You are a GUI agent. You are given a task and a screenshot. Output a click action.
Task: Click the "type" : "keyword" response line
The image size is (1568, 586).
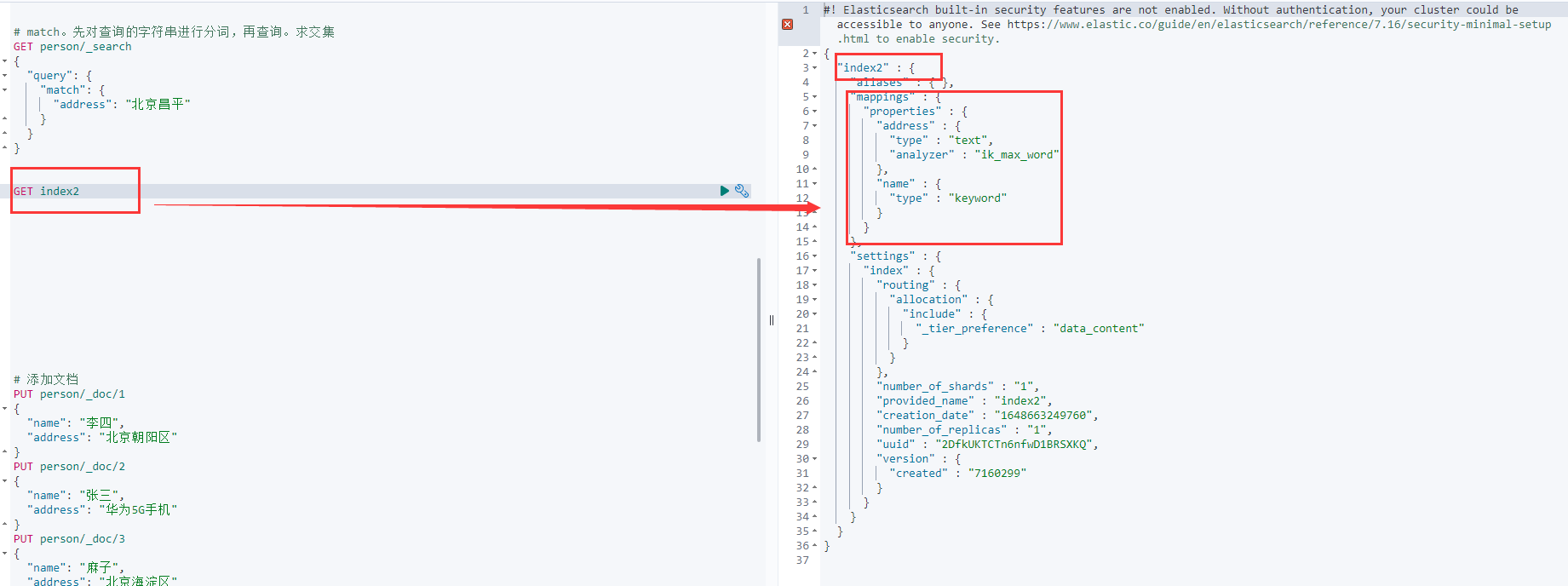point(948,198)
